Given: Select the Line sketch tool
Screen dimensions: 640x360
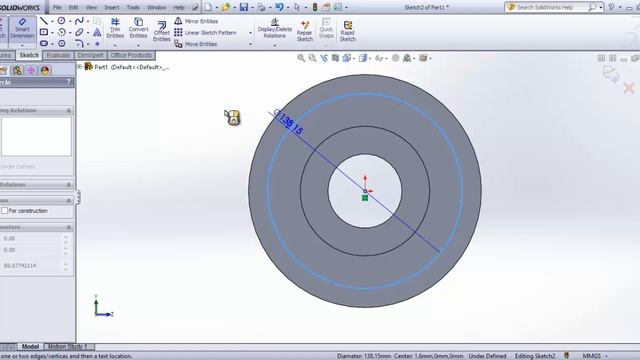Looking at the screenshot, I should pos(44,21).
